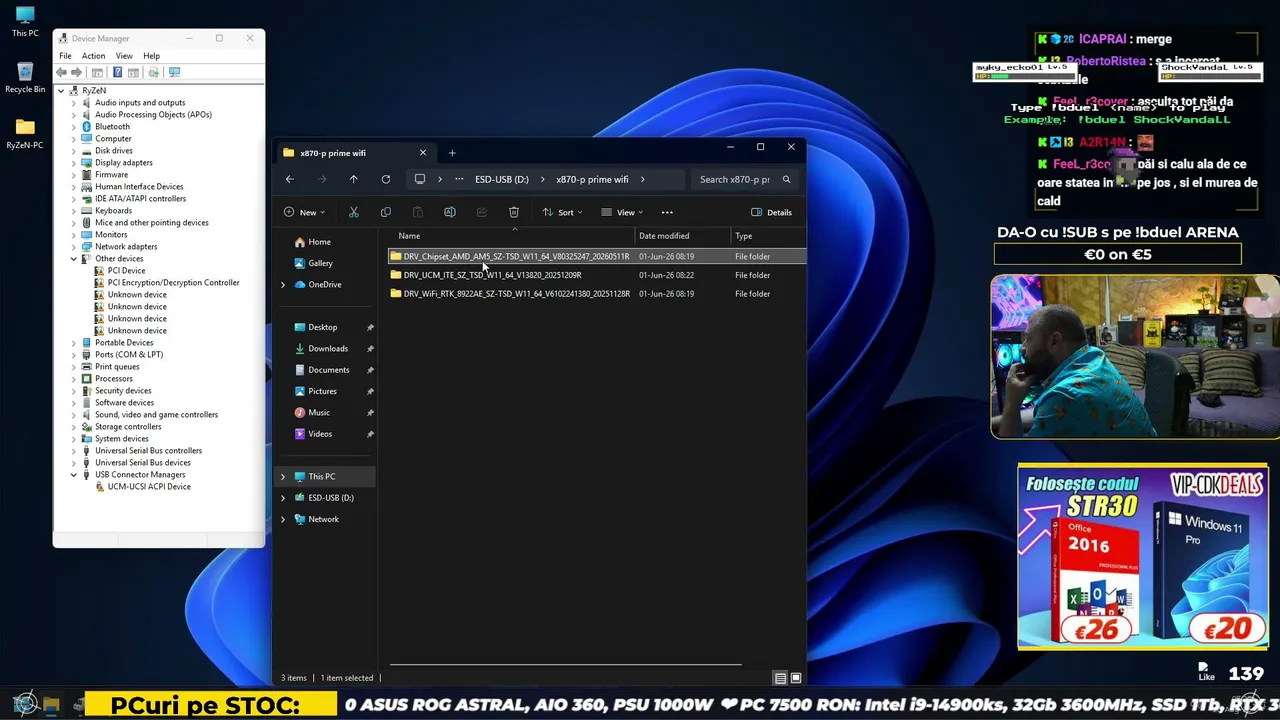The width and height of the screenshot is (1280, 720).
Task: Sort files by Date modified column
Action: (x=664, y=236)
